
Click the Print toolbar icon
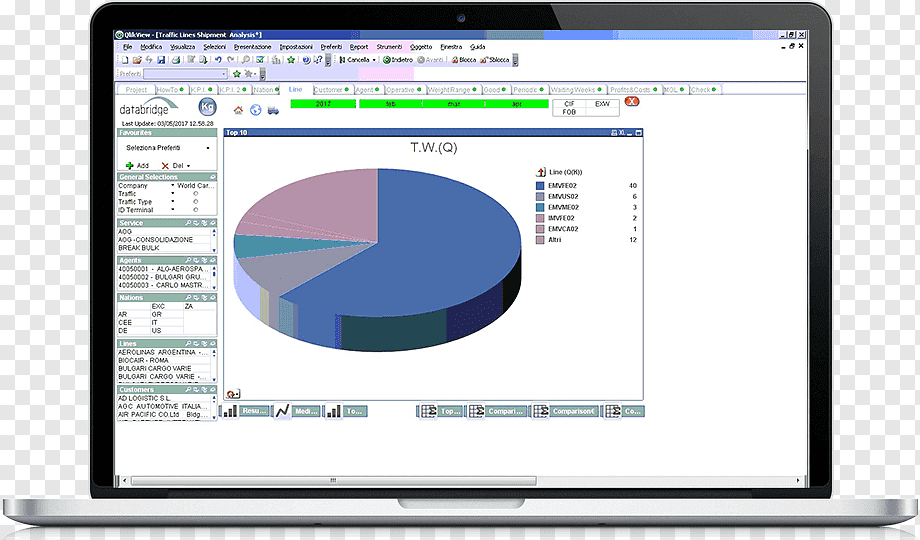175,60
